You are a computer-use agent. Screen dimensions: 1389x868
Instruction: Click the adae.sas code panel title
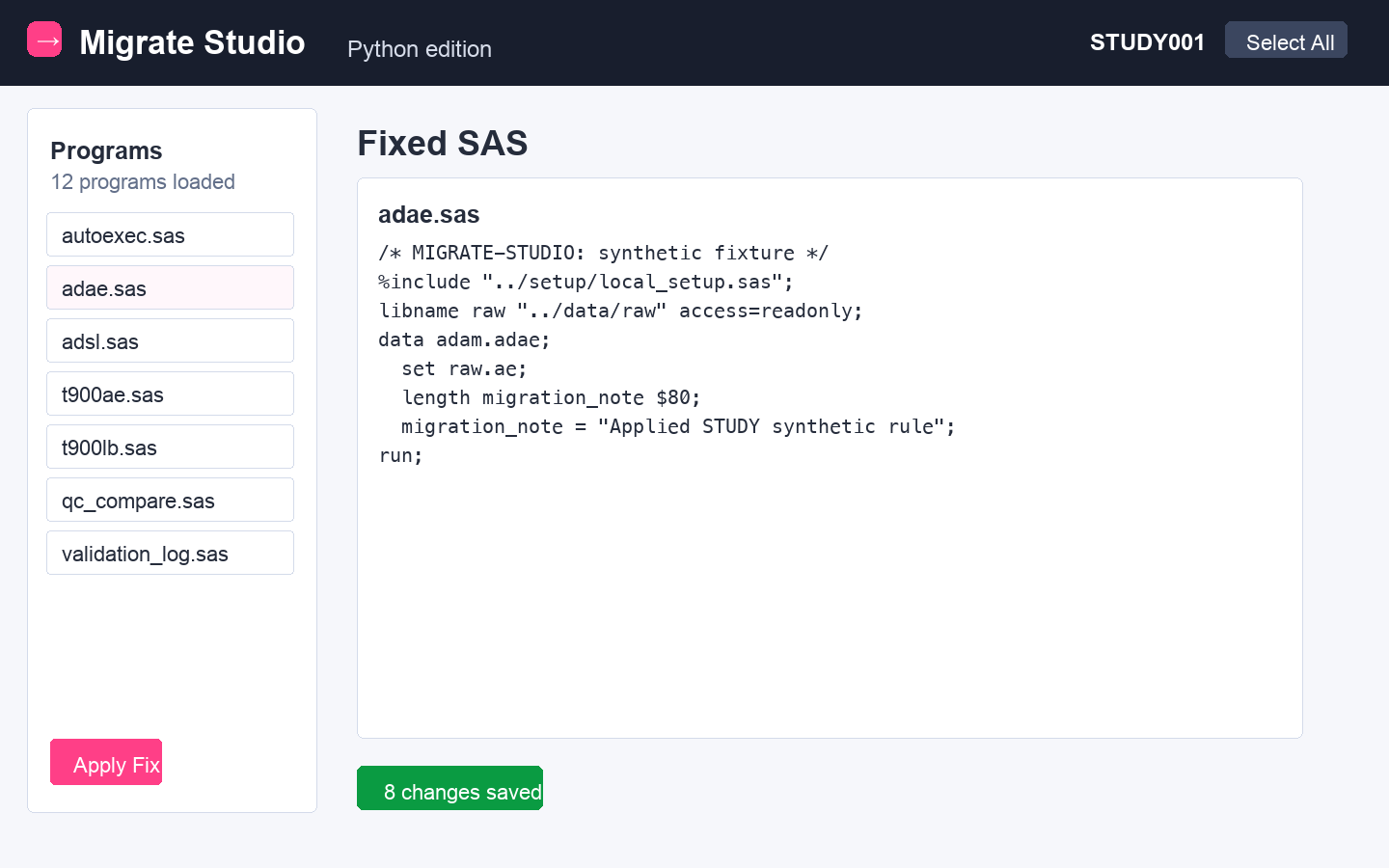(x=429, y=214)
